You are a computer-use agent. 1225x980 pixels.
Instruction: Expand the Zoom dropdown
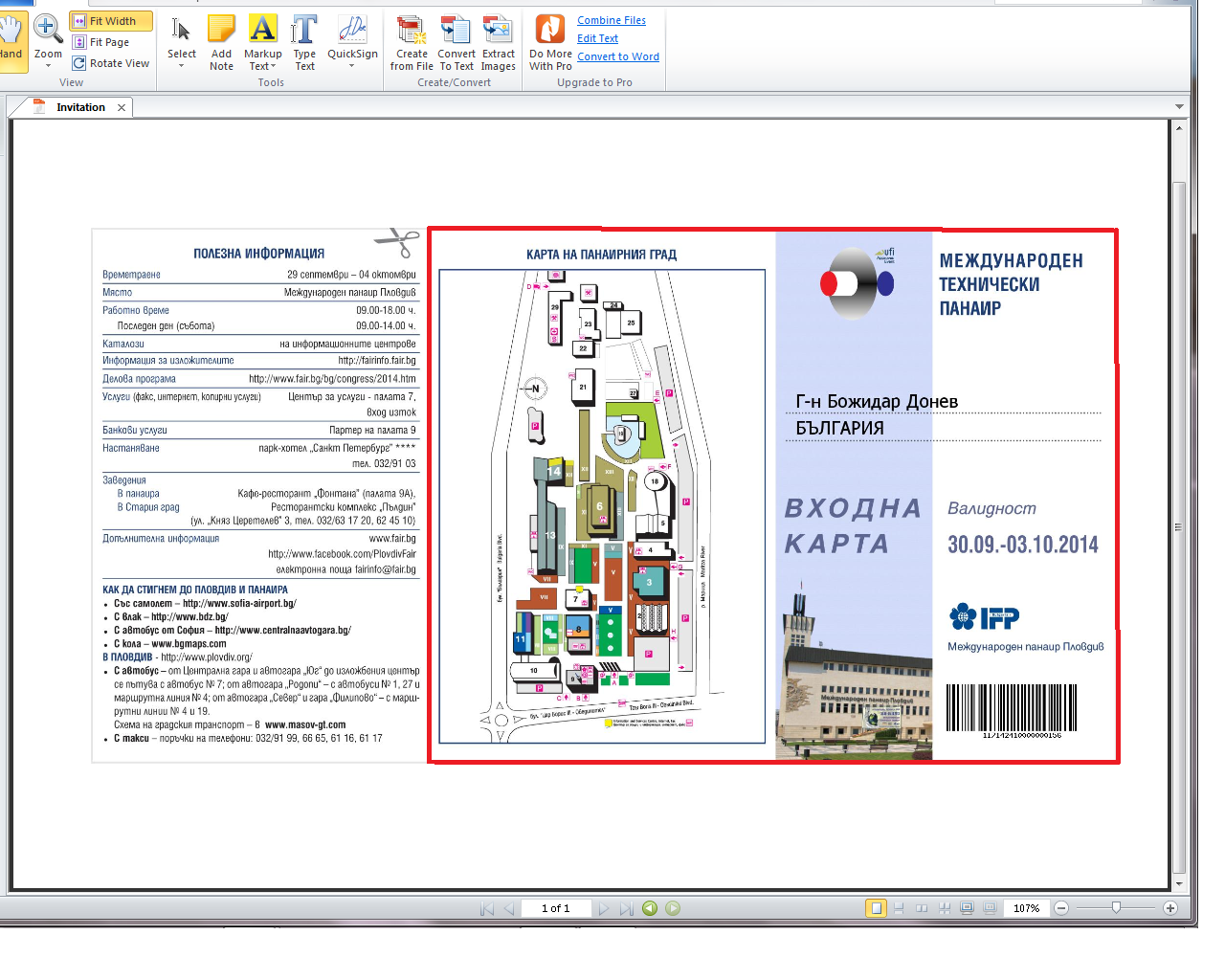tap(48, 66)
